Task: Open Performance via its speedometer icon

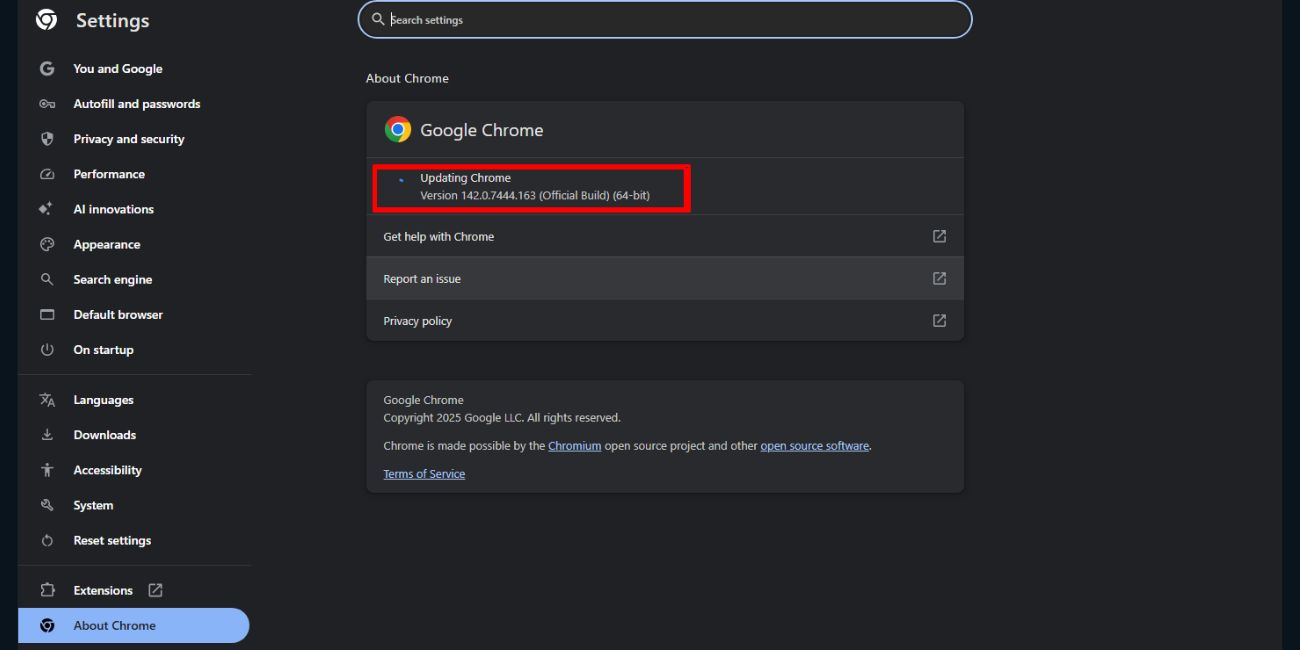Action: coord(46,174)
